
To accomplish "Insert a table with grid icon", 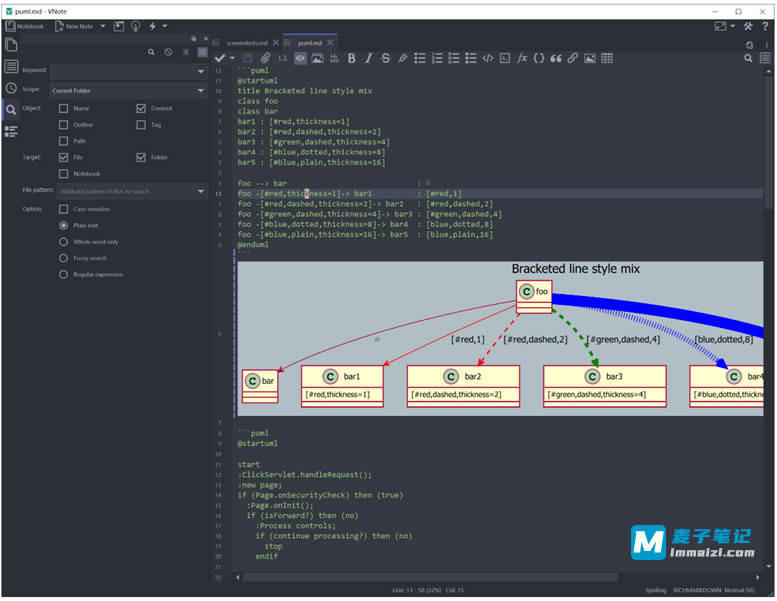I will coord(607,58).
